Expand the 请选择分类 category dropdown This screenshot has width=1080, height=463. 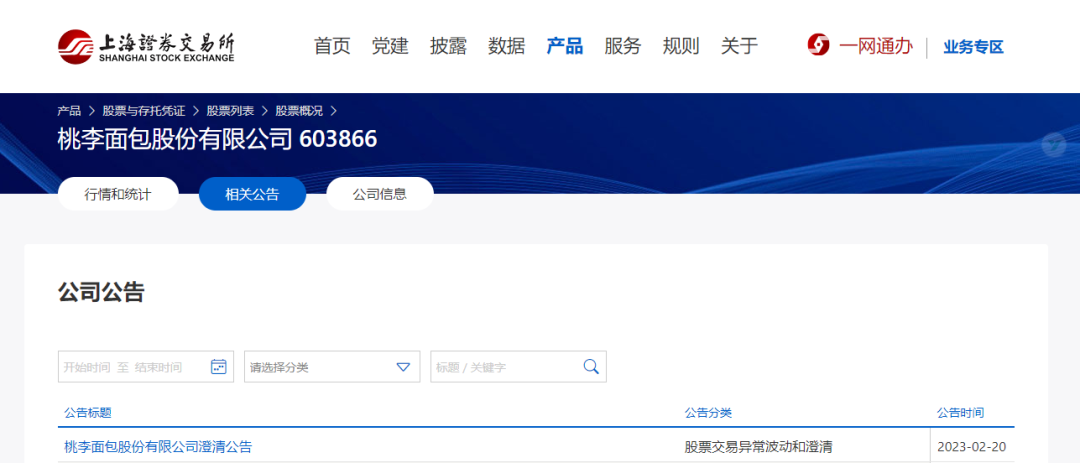[332, 367]
